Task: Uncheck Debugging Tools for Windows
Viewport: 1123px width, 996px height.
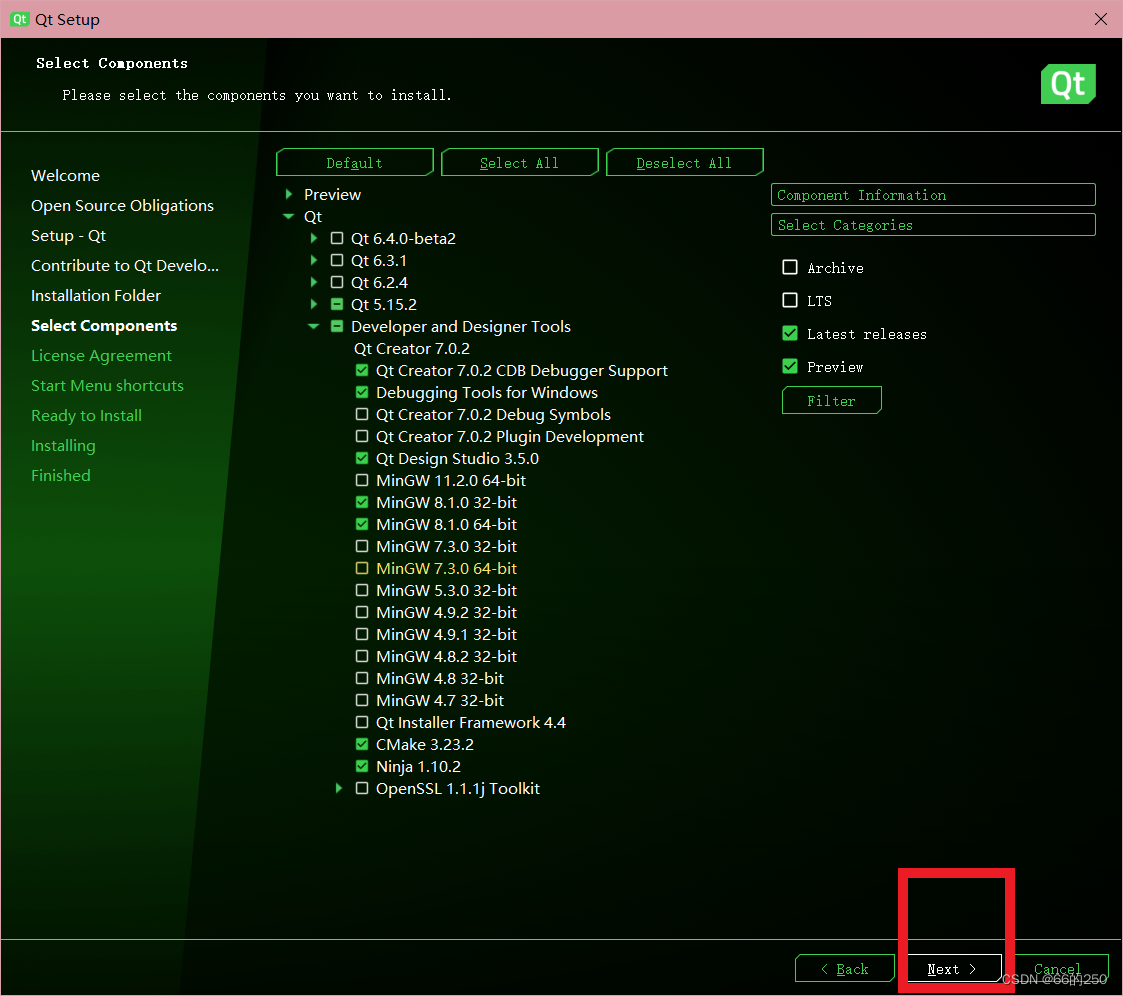Action: 362,392
